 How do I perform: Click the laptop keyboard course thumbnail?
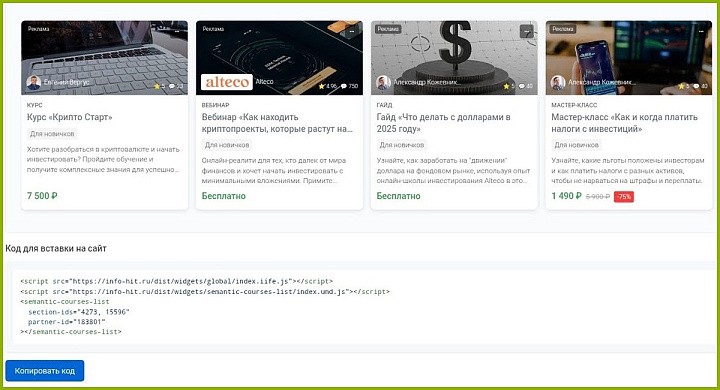(x=105, y=58)
